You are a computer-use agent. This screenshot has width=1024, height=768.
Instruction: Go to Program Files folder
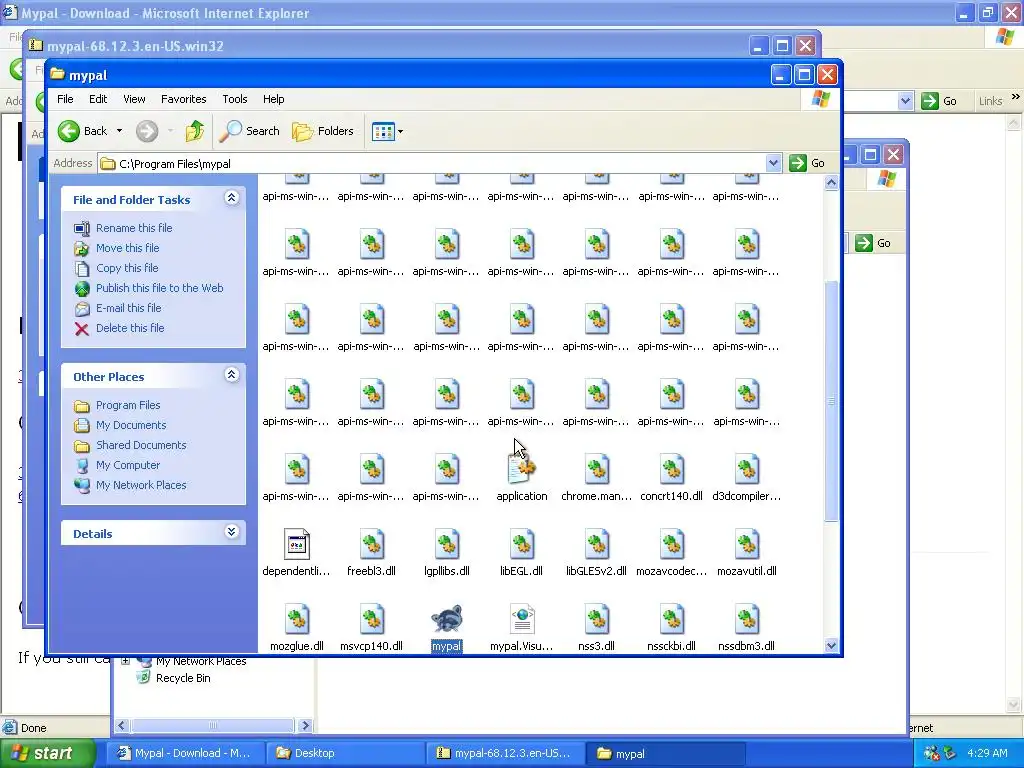point(128,405)
